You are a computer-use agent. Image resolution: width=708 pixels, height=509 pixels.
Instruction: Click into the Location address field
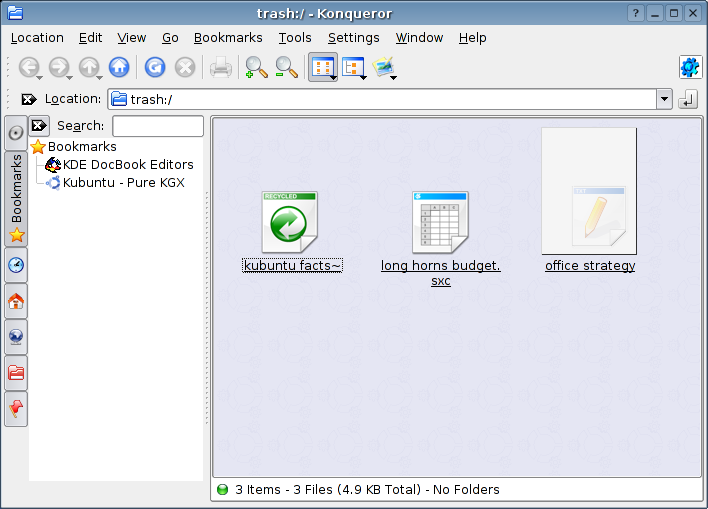click(x=382, y=99)
